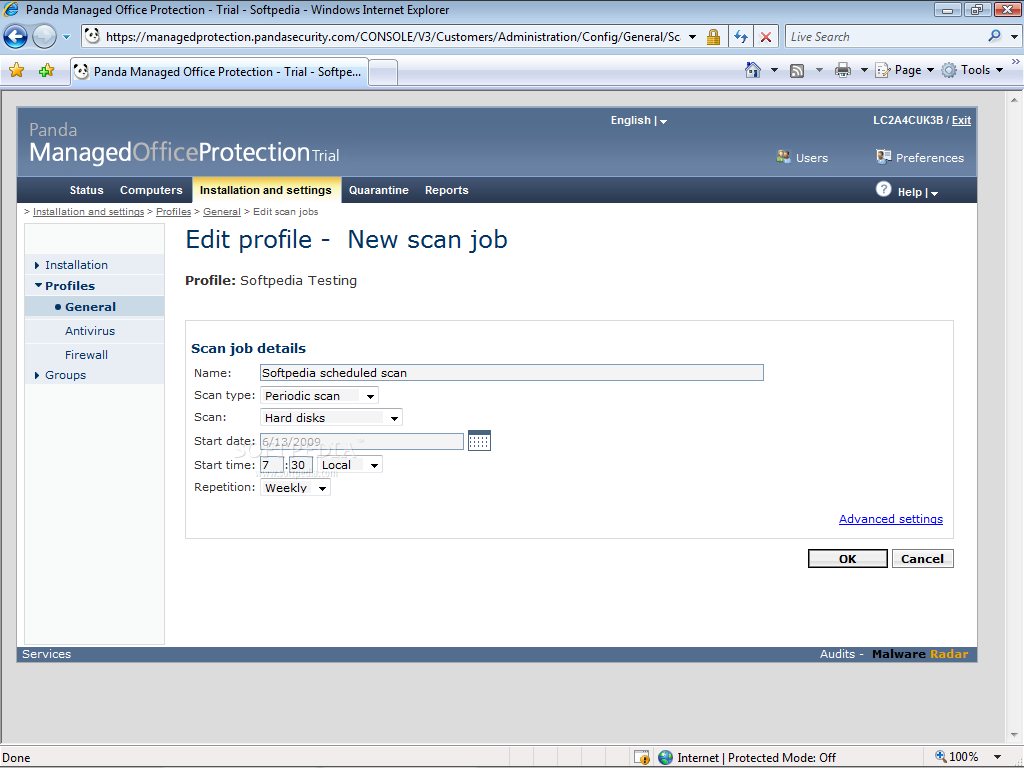The height and width of the screenshot is (768, 1024).
Task: Go to the Computers tab
Action: coord(151,190)
